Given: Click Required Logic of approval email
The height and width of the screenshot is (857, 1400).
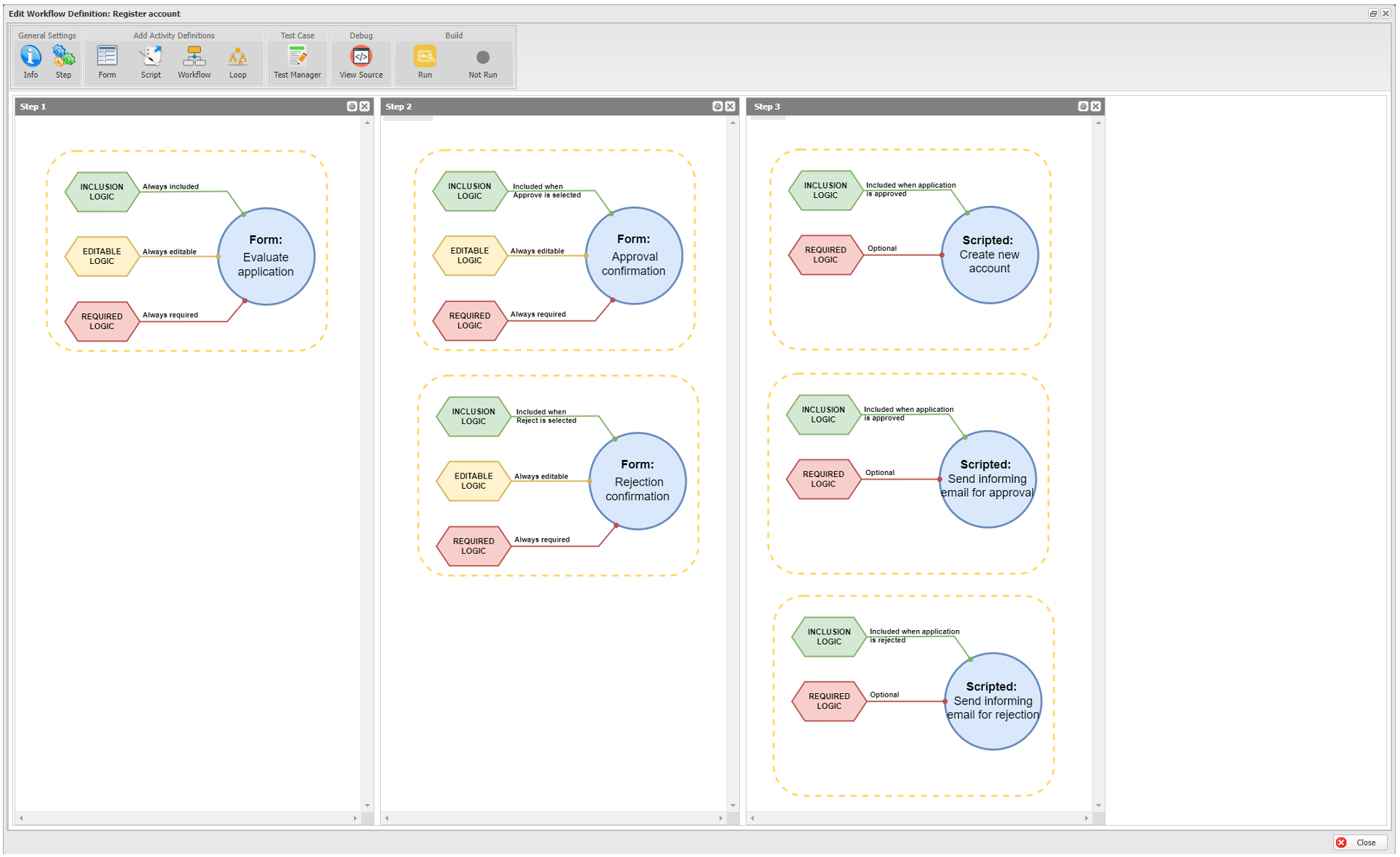Looking at the screenshot, I should [823, 479].
